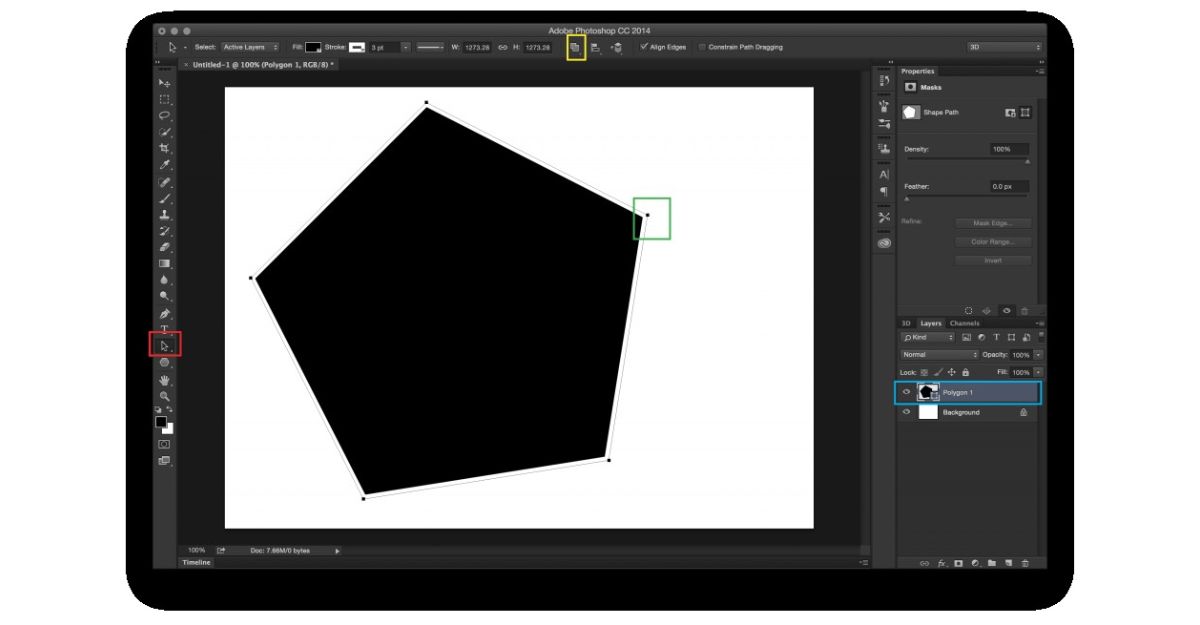
Task: Select the Brush tool
Action: 164,198
